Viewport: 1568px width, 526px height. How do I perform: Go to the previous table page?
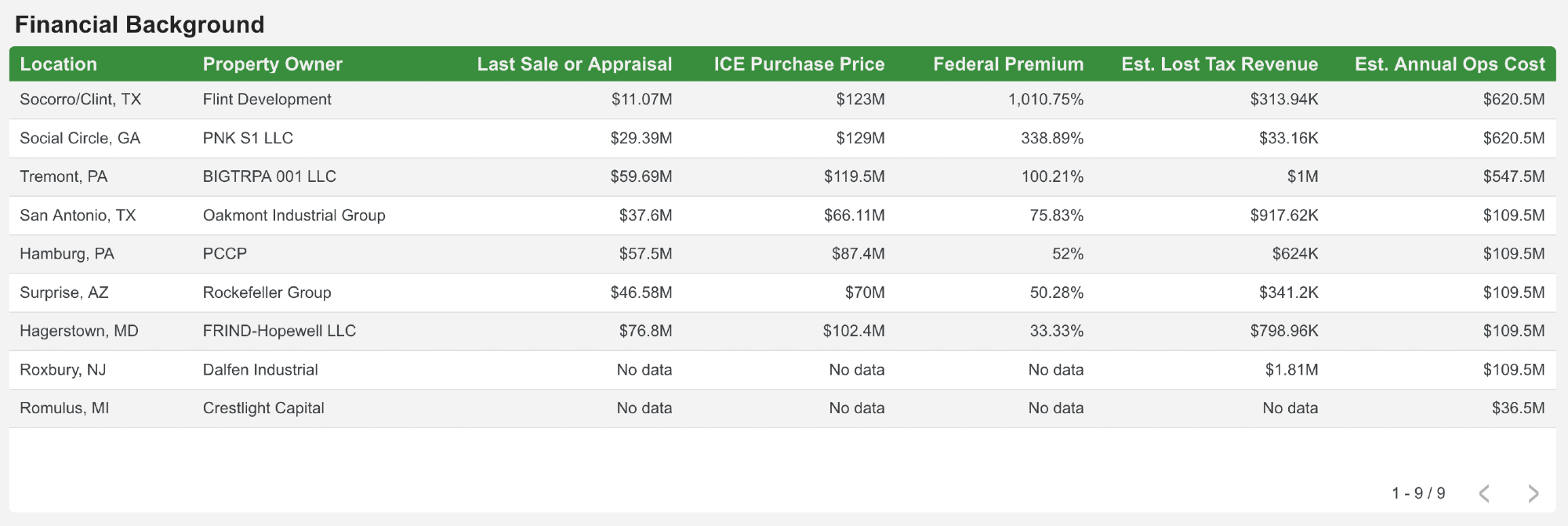[1484, 493]
